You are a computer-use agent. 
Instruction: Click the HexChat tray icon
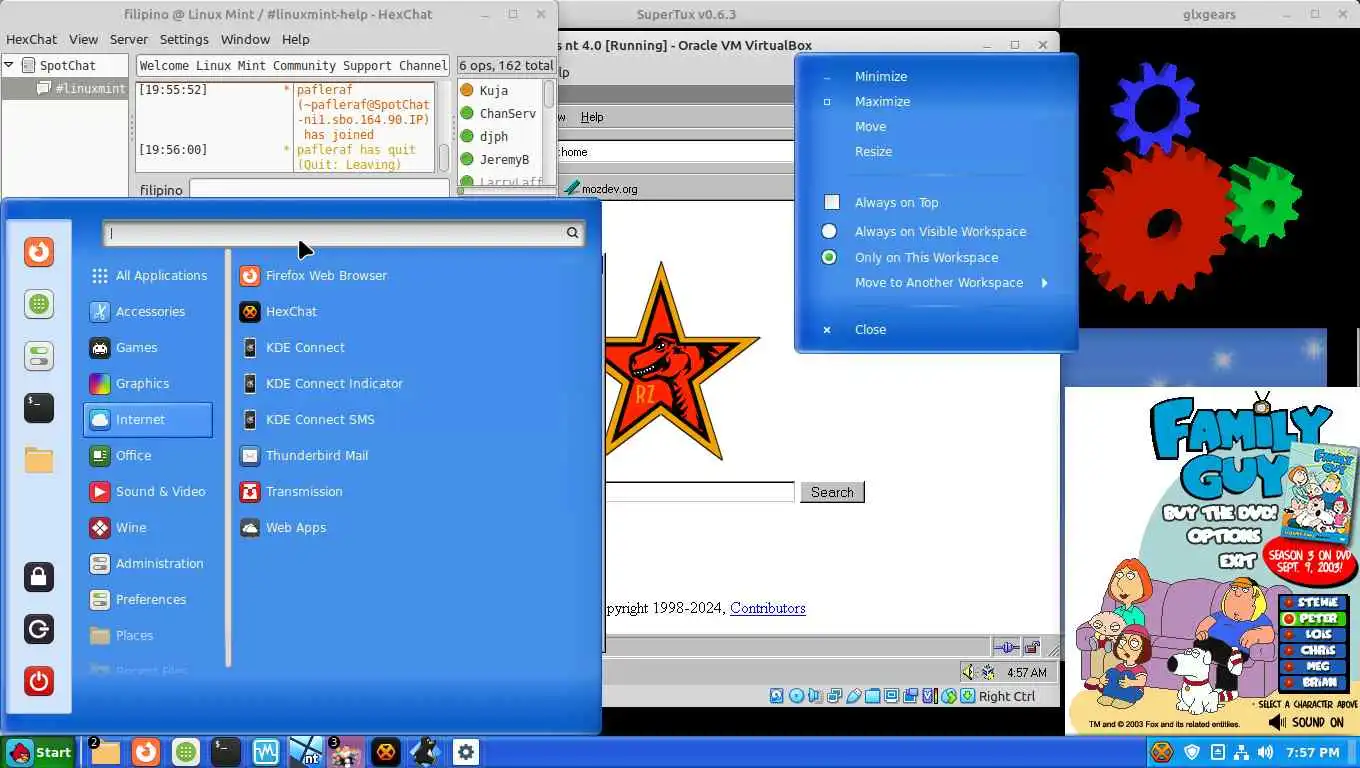pos(1161,752)
